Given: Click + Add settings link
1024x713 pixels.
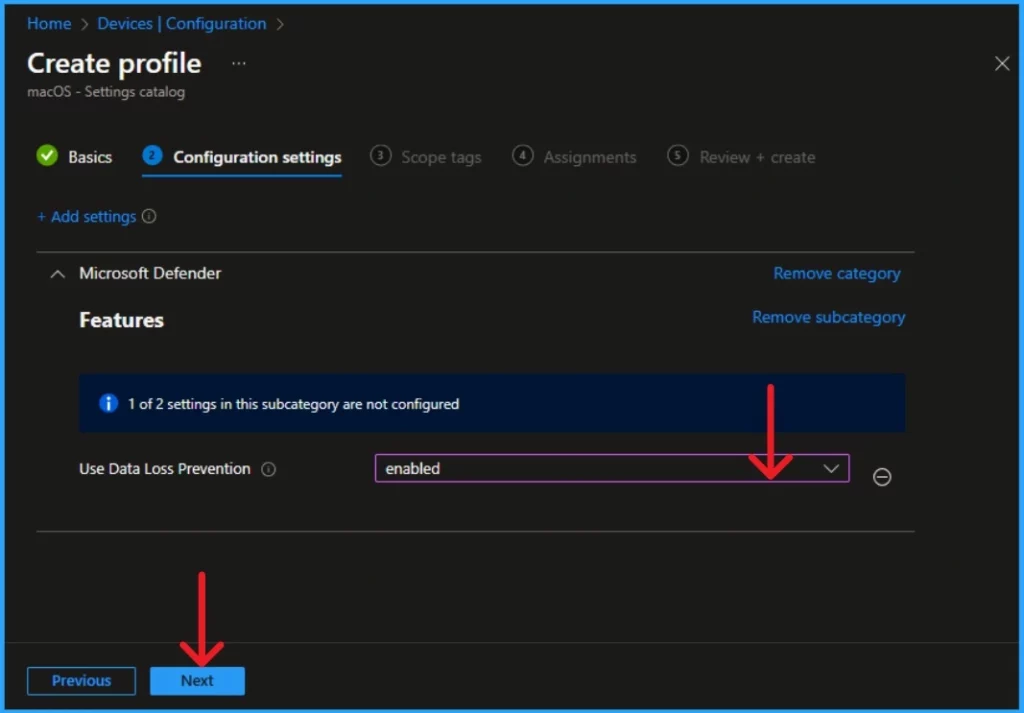Looking at the screenshot, I should point(87,217).
